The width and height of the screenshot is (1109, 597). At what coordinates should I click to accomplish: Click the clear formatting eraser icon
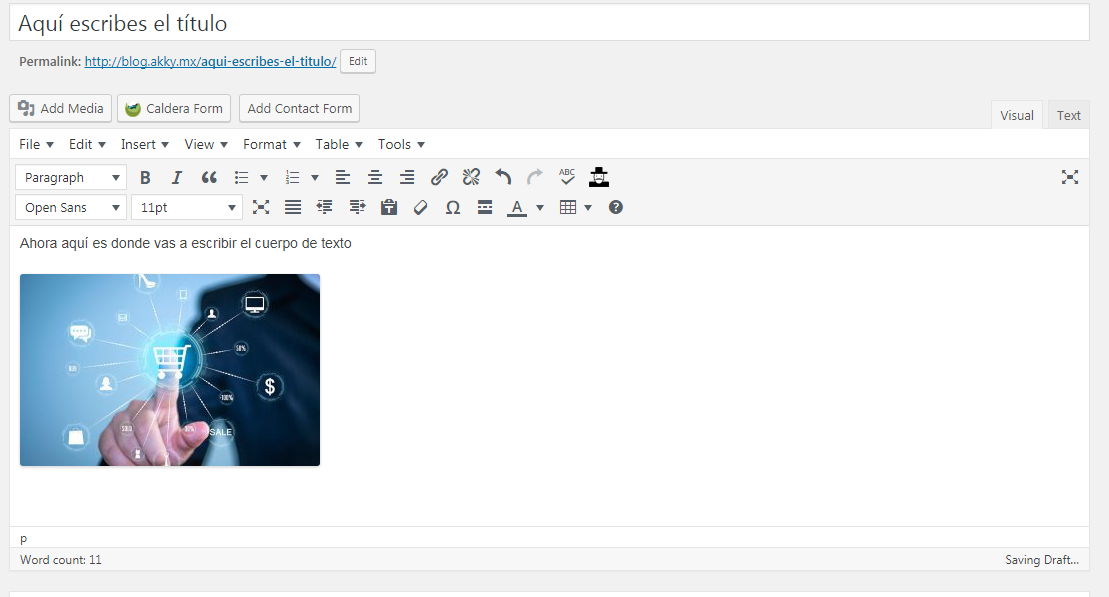tap(421, 208)
